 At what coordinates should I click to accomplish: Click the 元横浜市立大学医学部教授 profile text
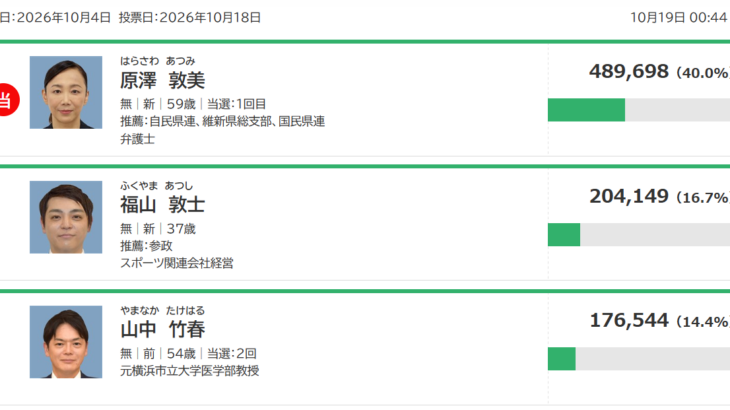189,371
